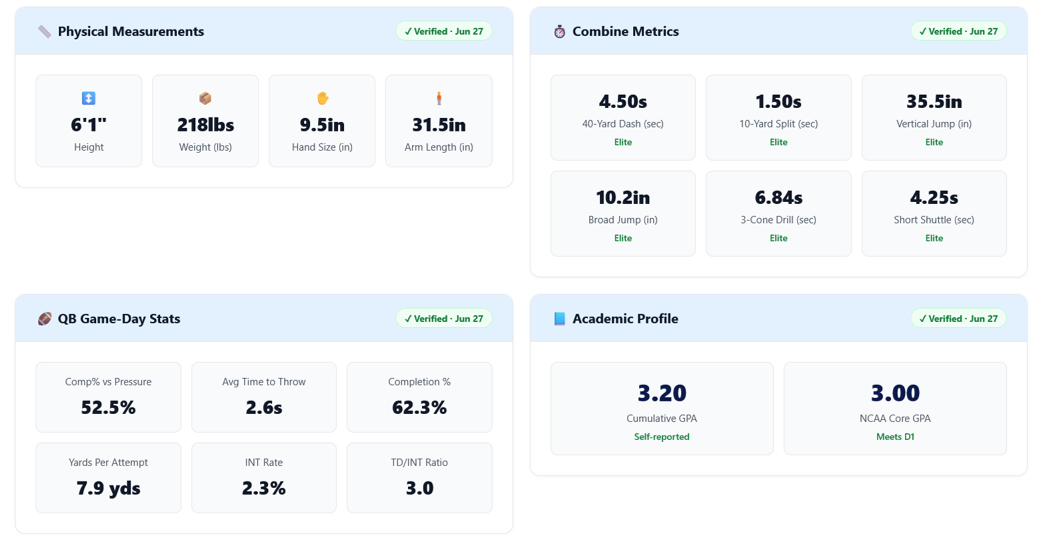Click the 3.20 Cumulative GPA value
This screenshot has height=545, width=1044.
click(x=662, y=393)
